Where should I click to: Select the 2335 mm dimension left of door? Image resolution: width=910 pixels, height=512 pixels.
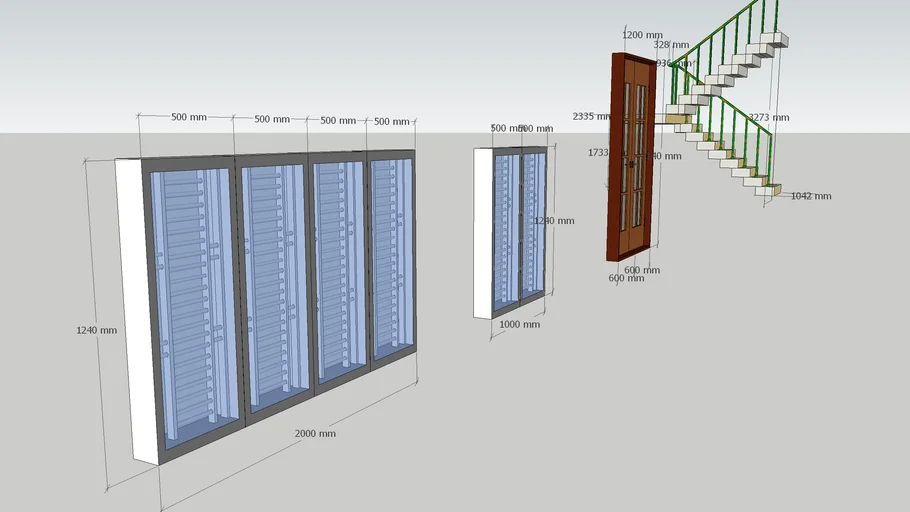pos(591,116)
